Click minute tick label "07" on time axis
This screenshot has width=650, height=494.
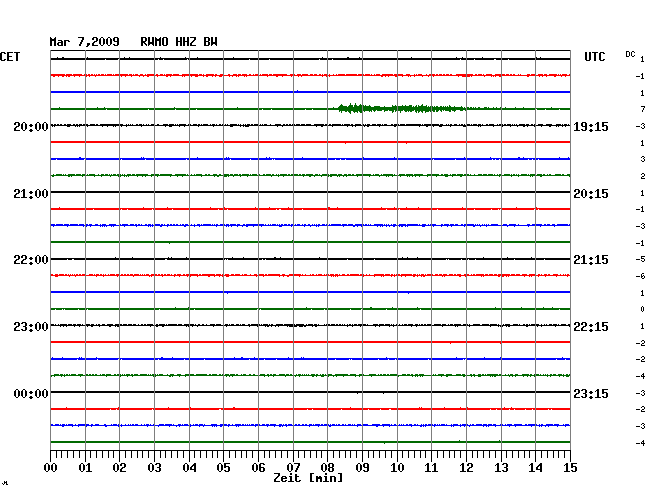(x=293, y=468)
